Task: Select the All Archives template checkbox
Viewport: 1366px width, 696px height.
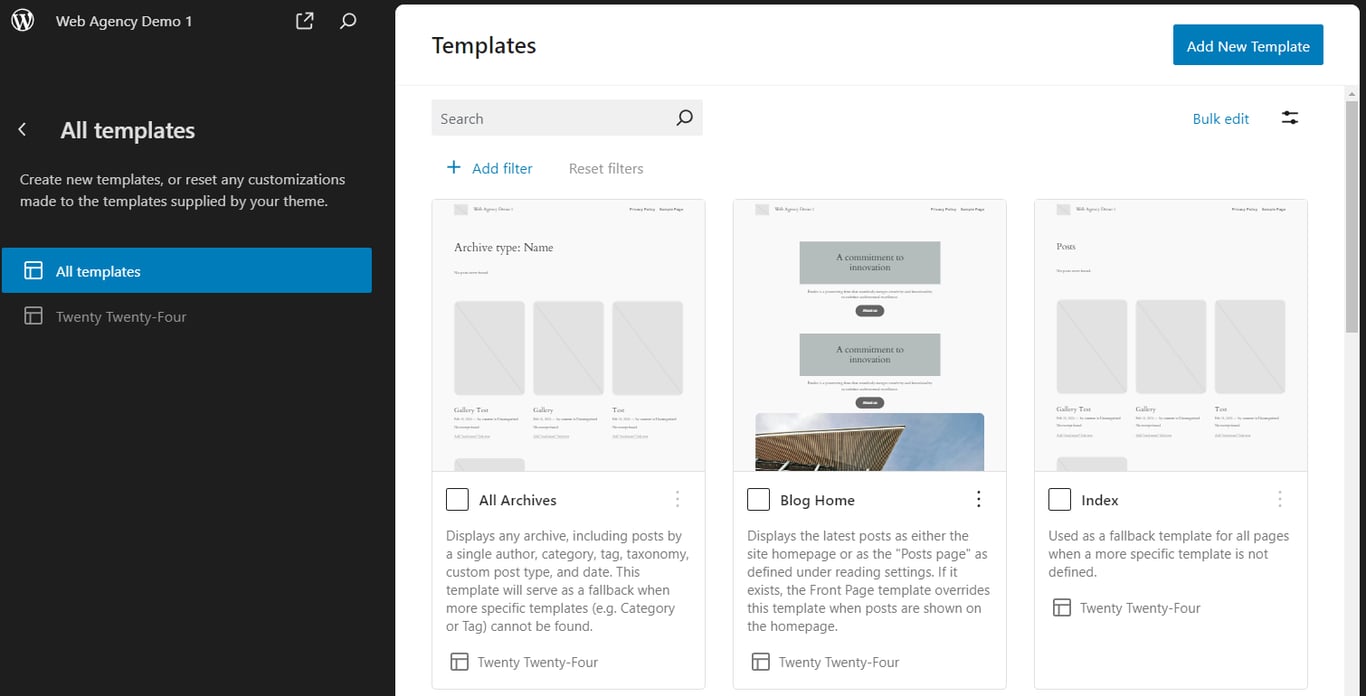Action: (457, 498)
